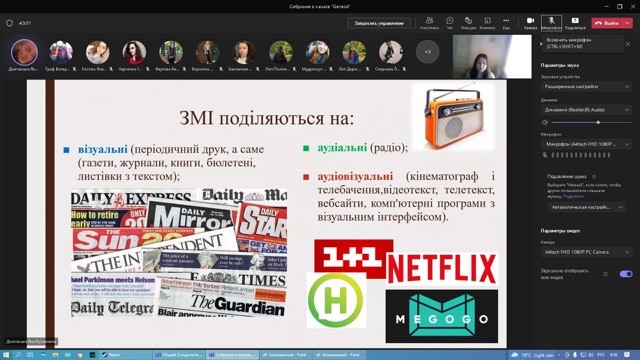640x360 pixels.
Task: Unmute the Микрофон microphone
Action: tap(551, 23)
